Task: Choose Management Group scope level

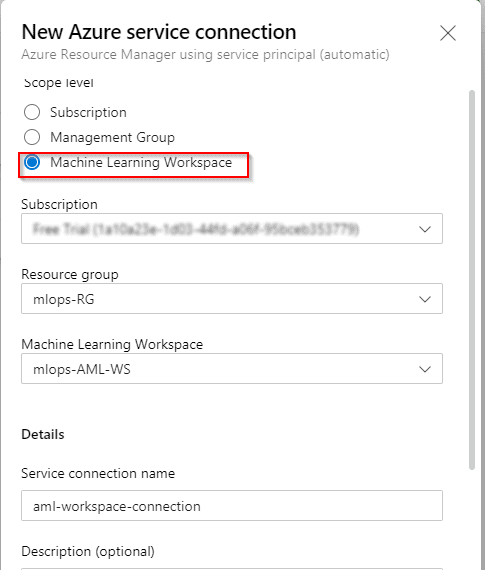Action: (x=32, y=137)
